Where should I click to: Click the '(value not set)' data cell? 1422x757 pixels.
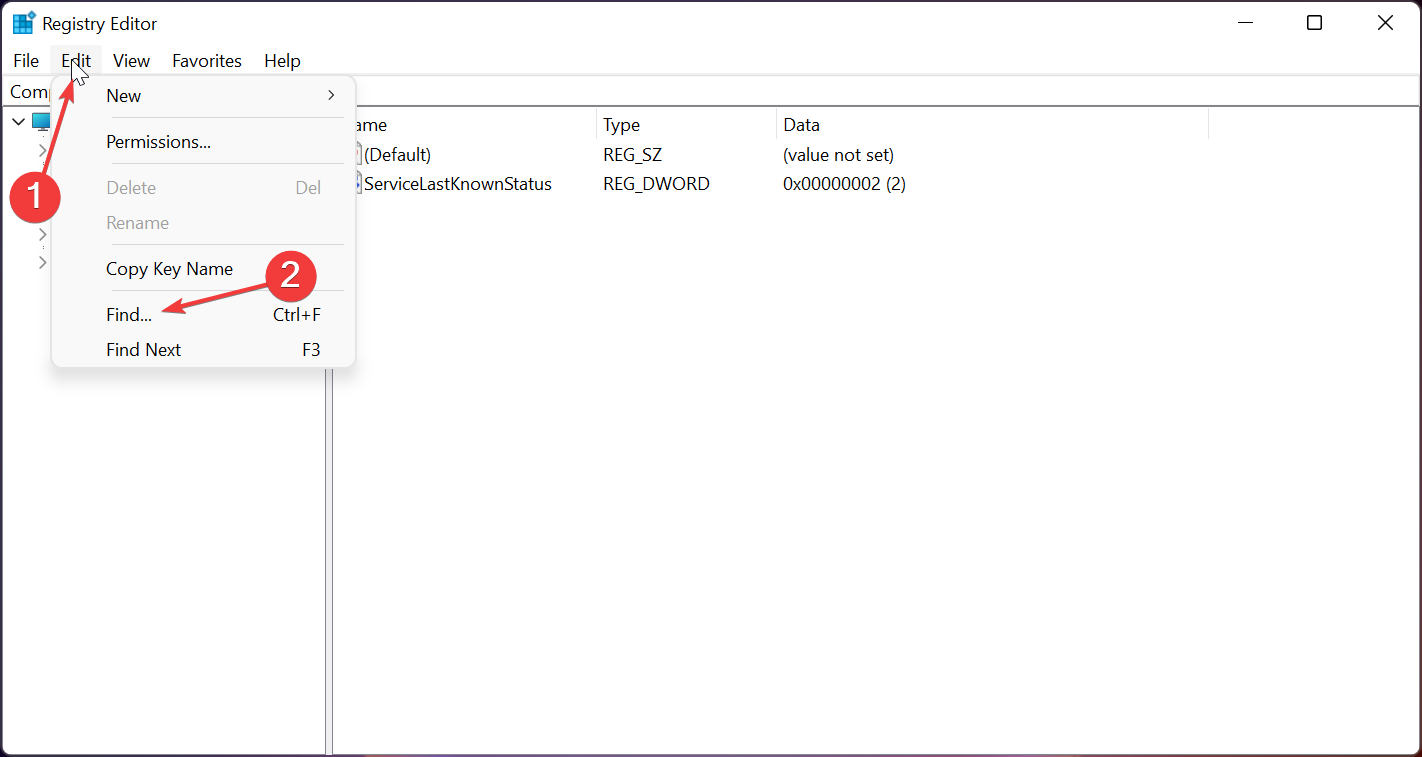(838, 155)
